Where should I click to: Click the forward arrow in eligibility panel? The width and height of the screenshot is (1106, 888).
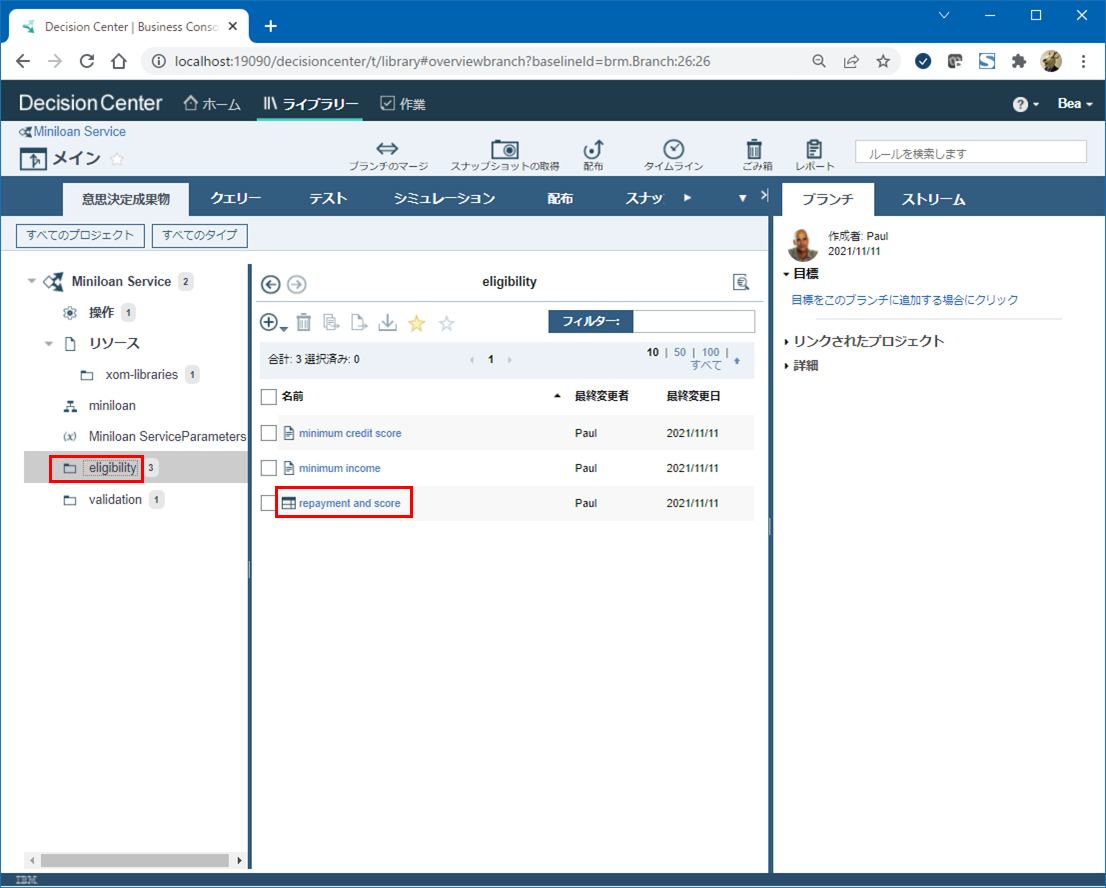coord(297,284)
